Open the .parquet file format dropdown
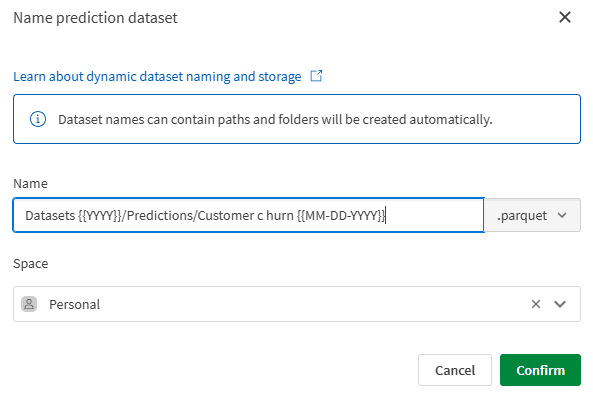The image size is (593, 394). pos(532,215)
